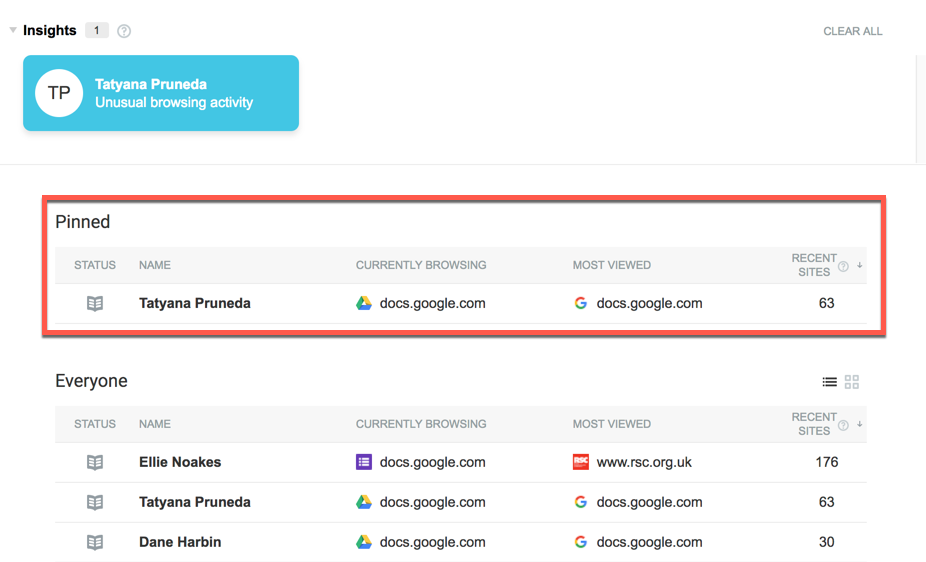The image size is (926, 562).
Task: Click Ellie Noakes purple Google Forms icon
Action: coord(364,462)
